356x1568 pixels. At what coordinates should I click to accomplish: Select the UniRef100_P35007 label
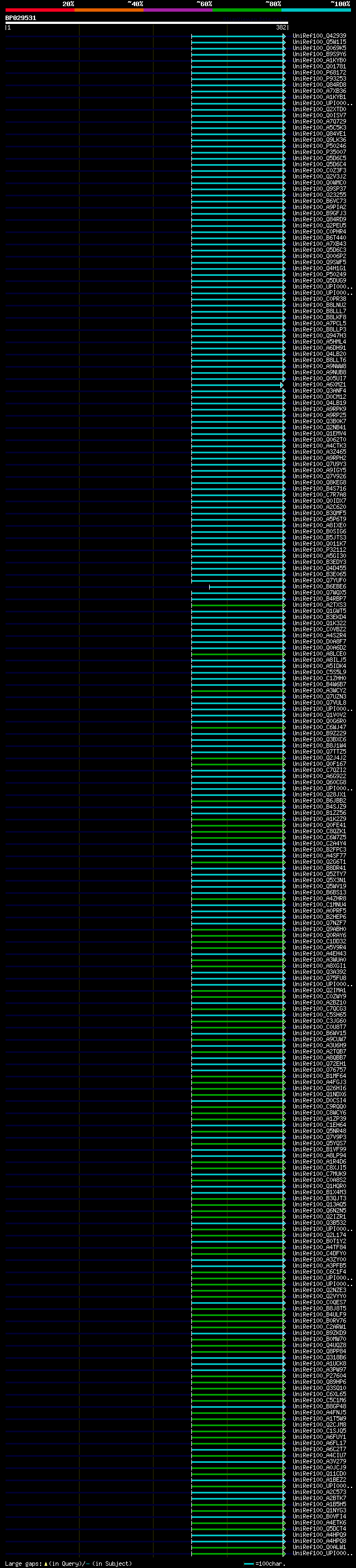pos(319,152)
